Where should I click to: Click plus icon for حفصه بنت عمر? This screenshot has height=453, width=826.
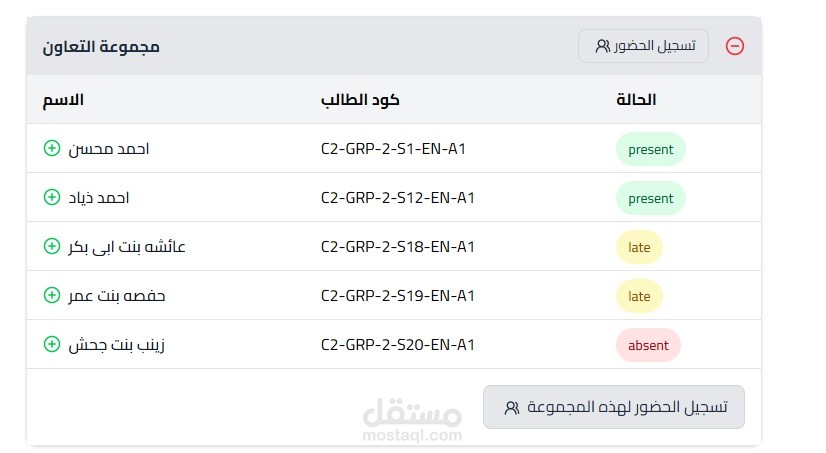click(x=52, y=295)
